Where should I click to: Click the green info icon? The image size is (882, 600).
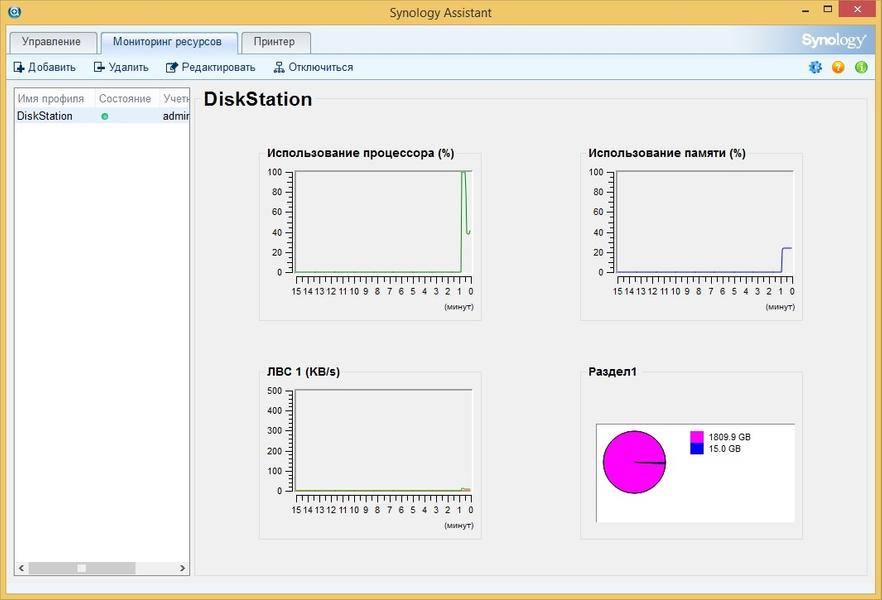[x=861, y=67]
